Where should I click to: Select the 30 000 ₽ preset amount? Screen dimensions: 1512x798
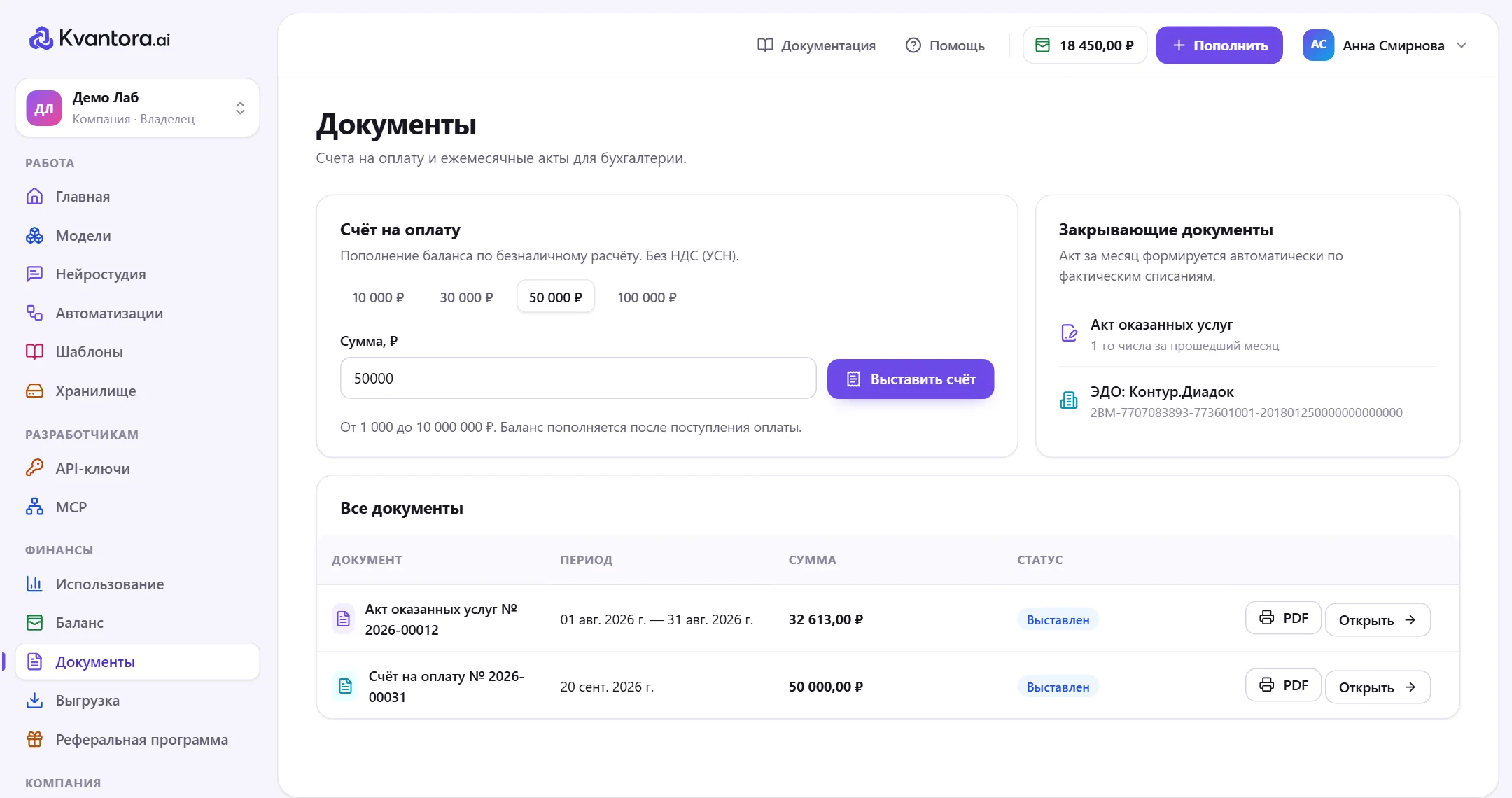(x=466, y=297)
